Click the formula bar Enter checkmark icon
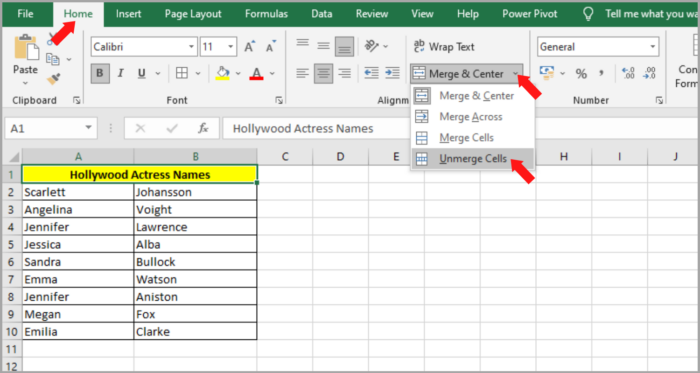Viewport: 700px width, 373px height. click(172, 129)
